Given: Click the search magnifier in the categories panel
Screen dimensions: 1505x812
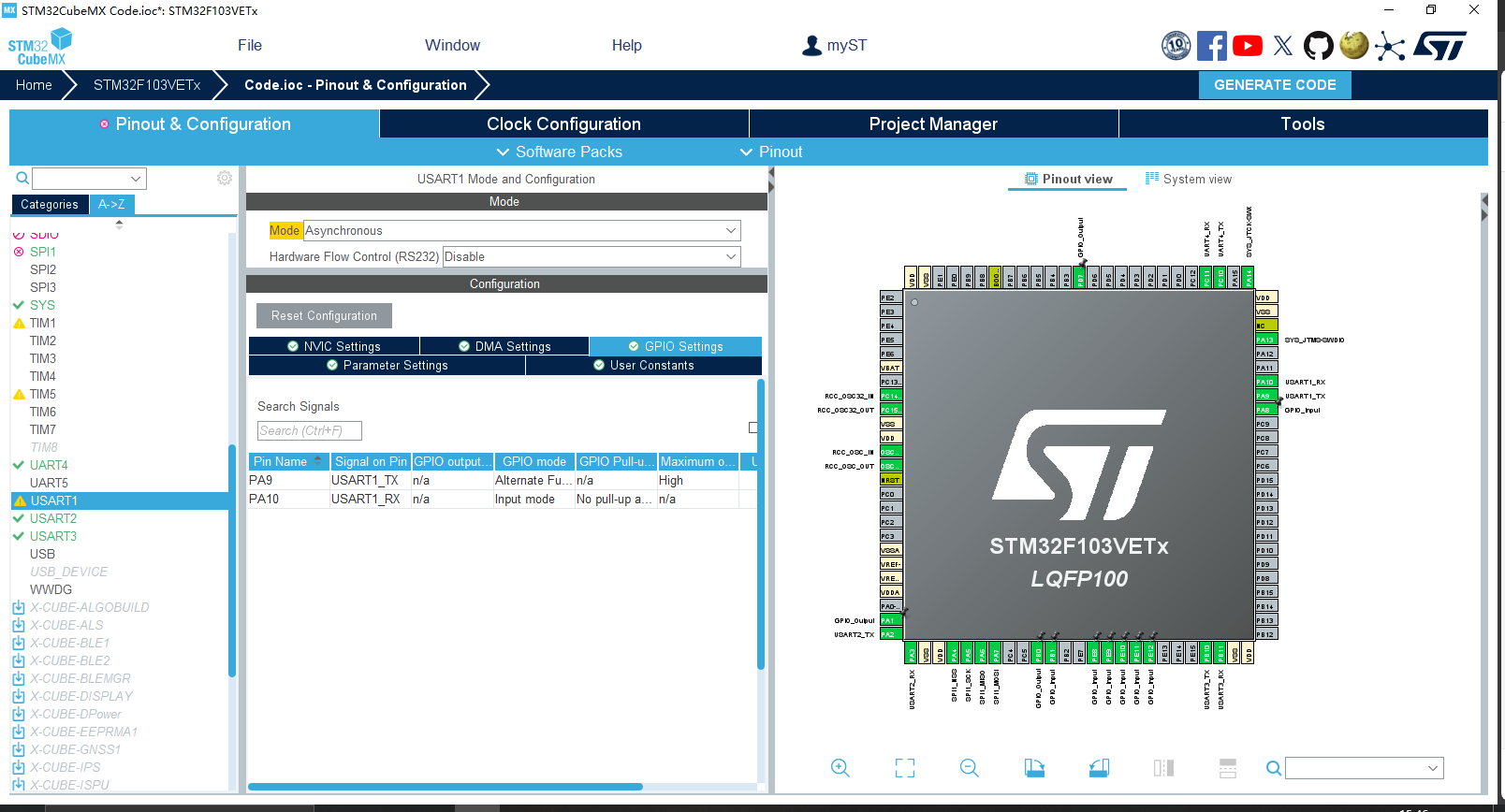Looking at the screenshot, I should (22, 178).
